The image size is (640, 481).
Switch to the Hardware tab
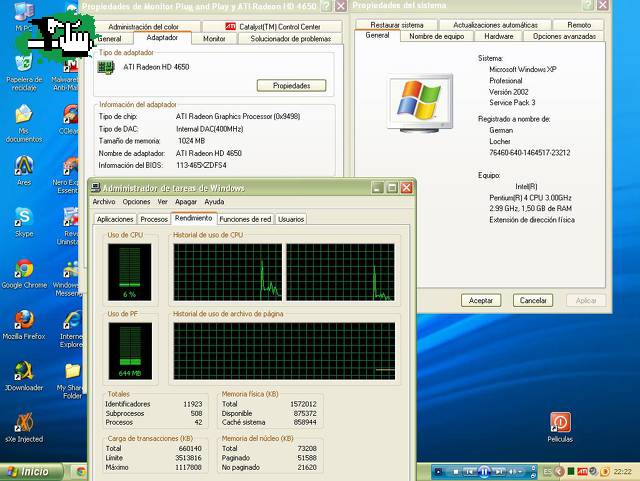pyautogui.click(x=499, y=36)
